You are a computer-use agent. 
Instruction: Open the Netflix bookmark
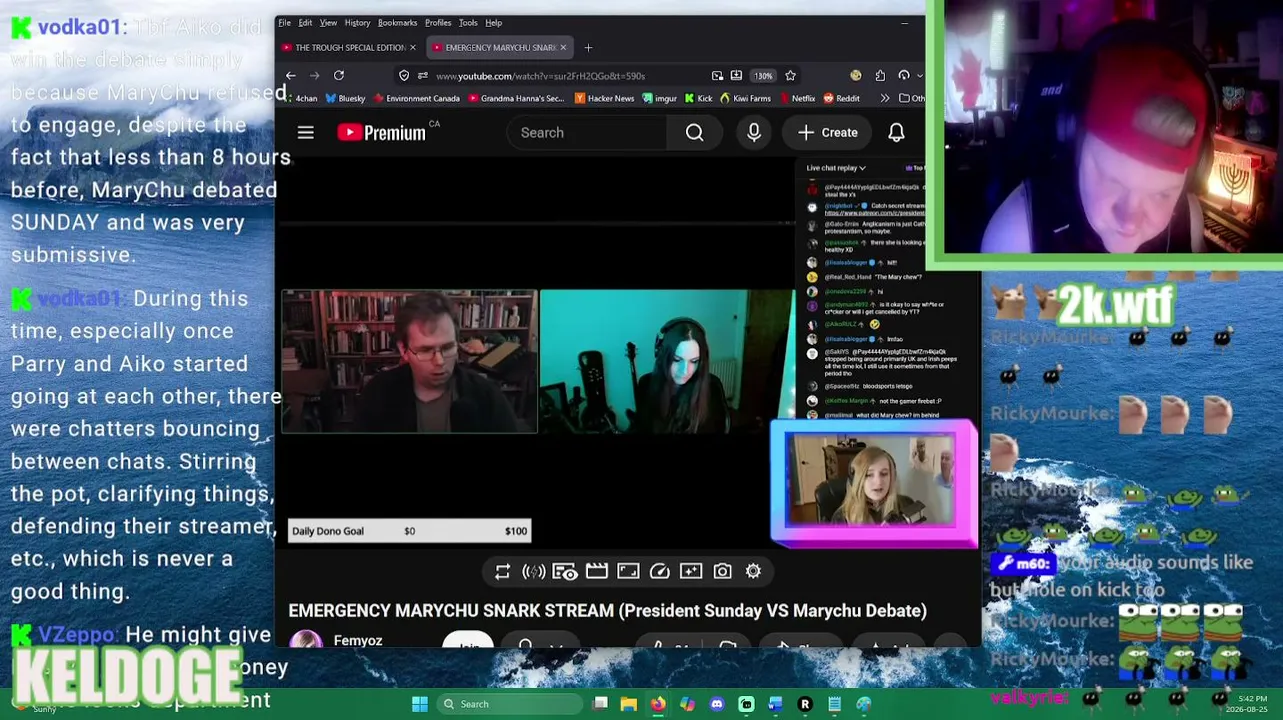(796, 98)
